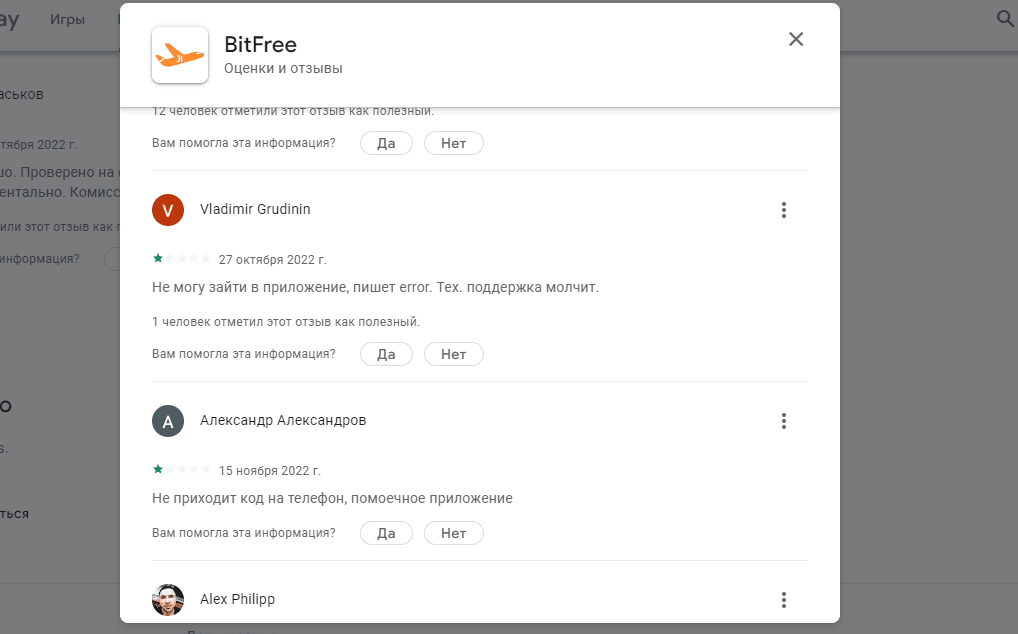Image resolution: width=1018 pixels, height=634 pixels.
Task: Click the name Alex Philipp
Action: 237,600
